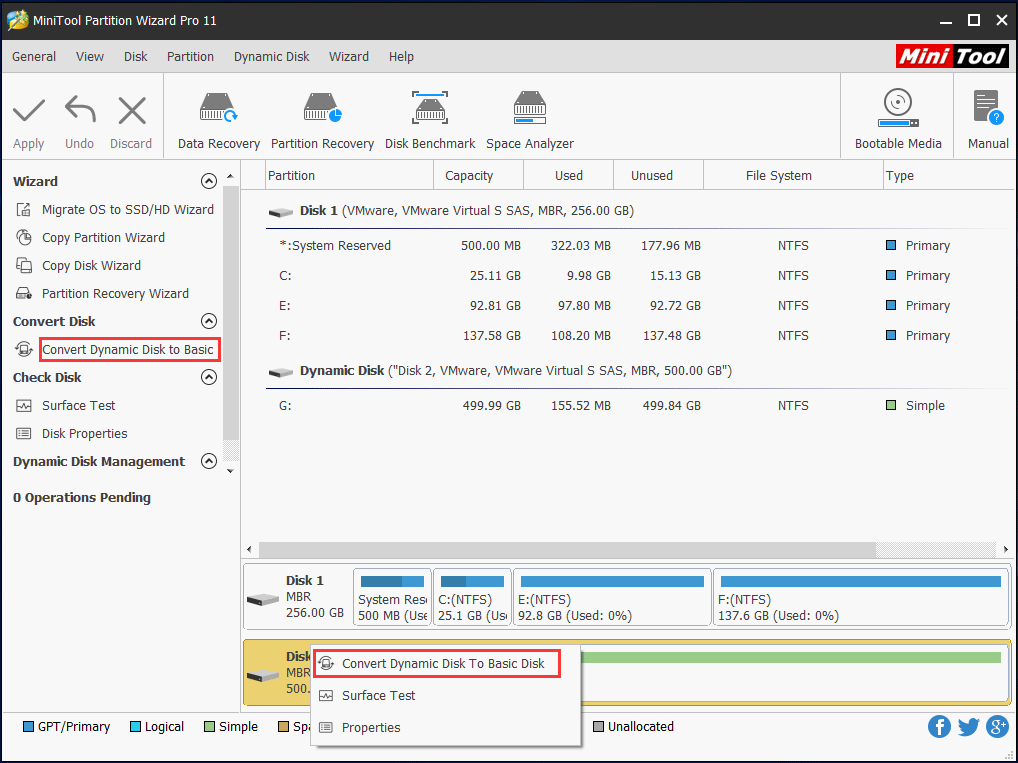Click the GPT/Primary legend swatch
The height and width of the screenshot is (763, 1018).
point(28,726)
